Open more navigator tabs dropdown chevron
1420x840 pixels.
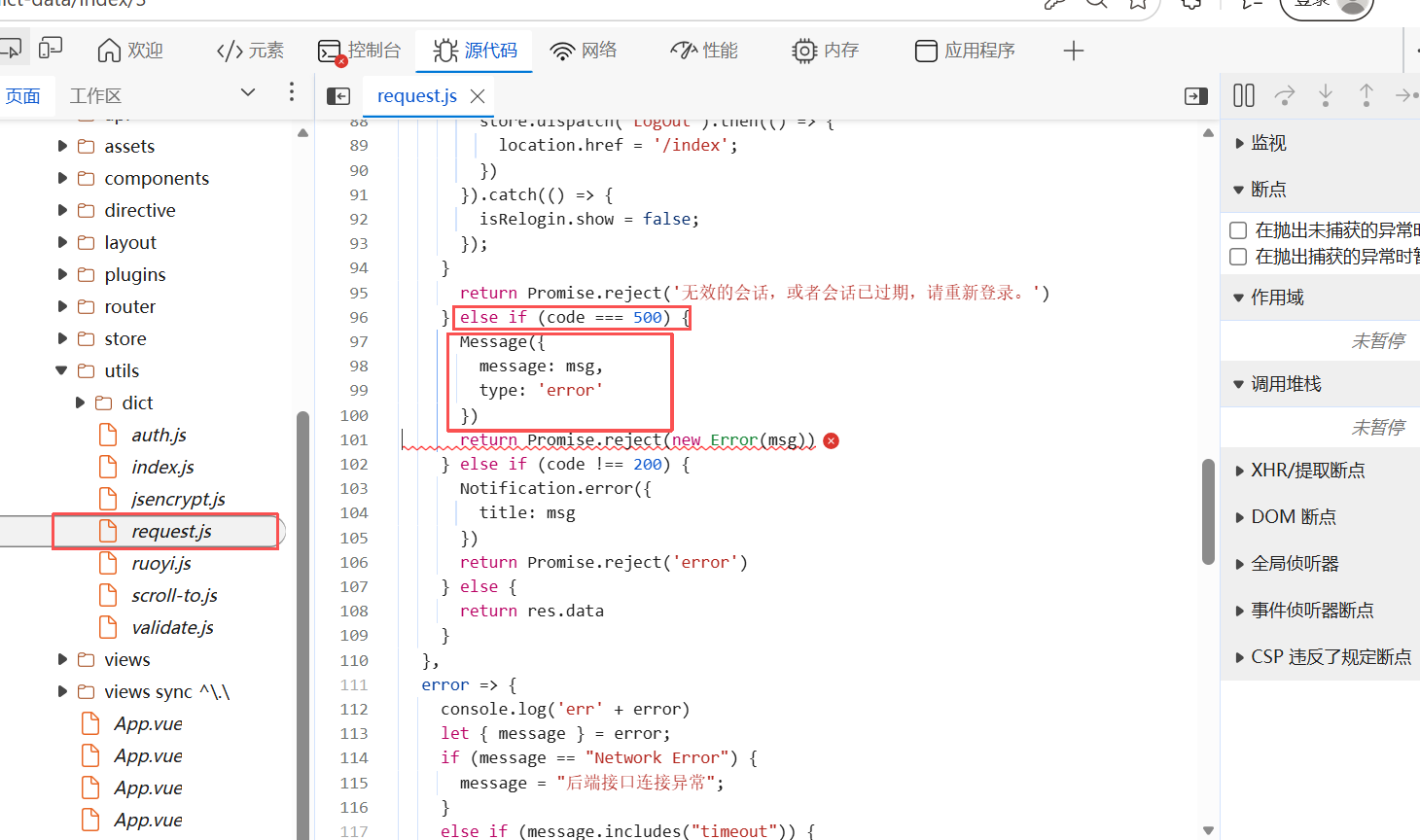248,92
